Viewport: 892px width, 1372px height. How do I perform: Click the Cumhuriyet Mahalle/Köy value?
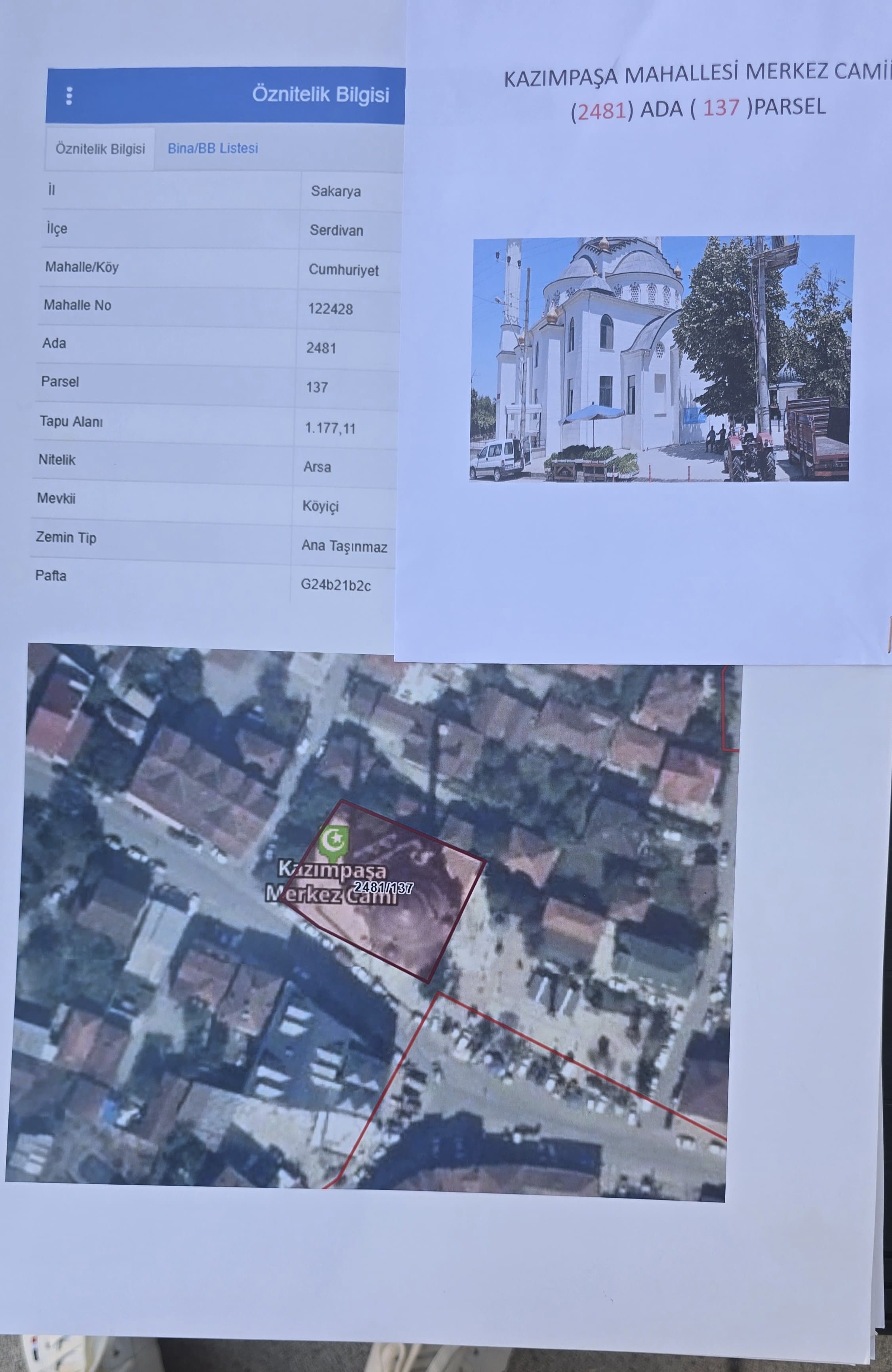[344, 270]
